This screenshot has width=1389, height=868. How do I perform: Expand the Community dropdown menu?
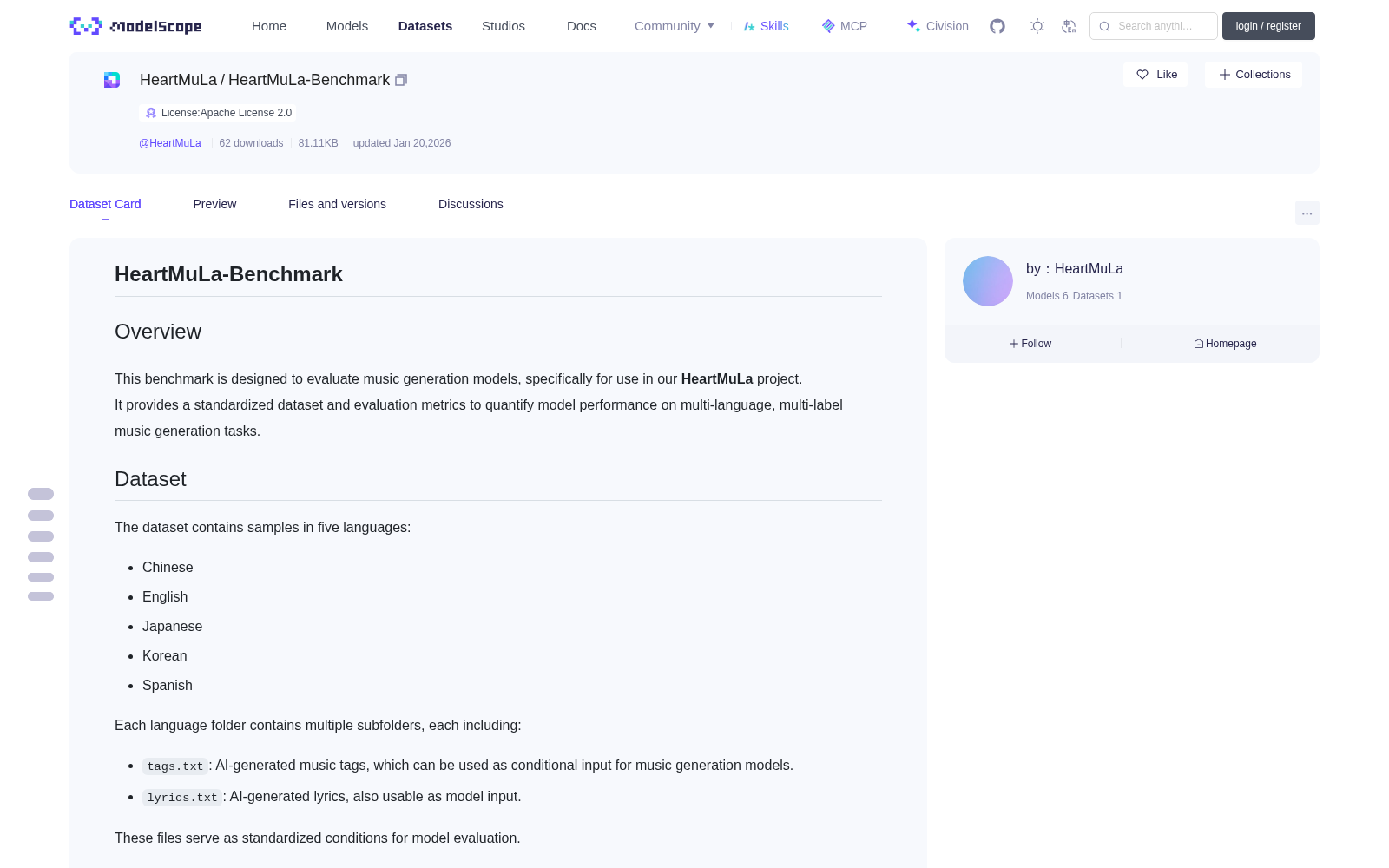tap(675, 26)
